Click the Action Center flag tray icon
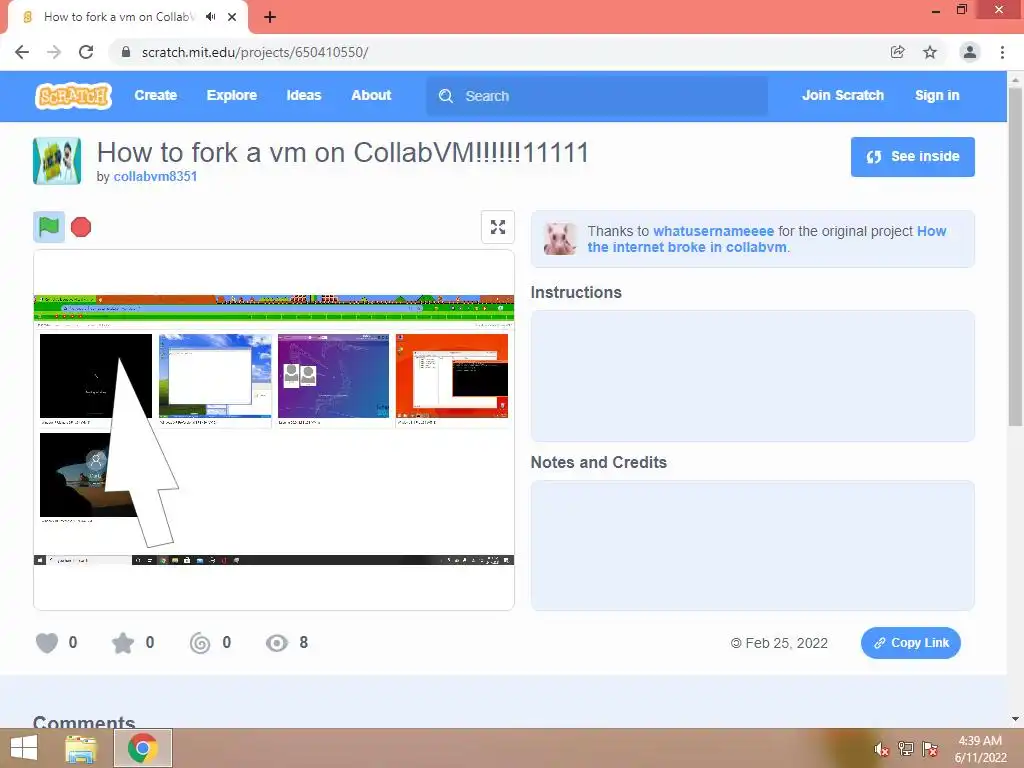The image size is (1024, 768). coord(930,749)
